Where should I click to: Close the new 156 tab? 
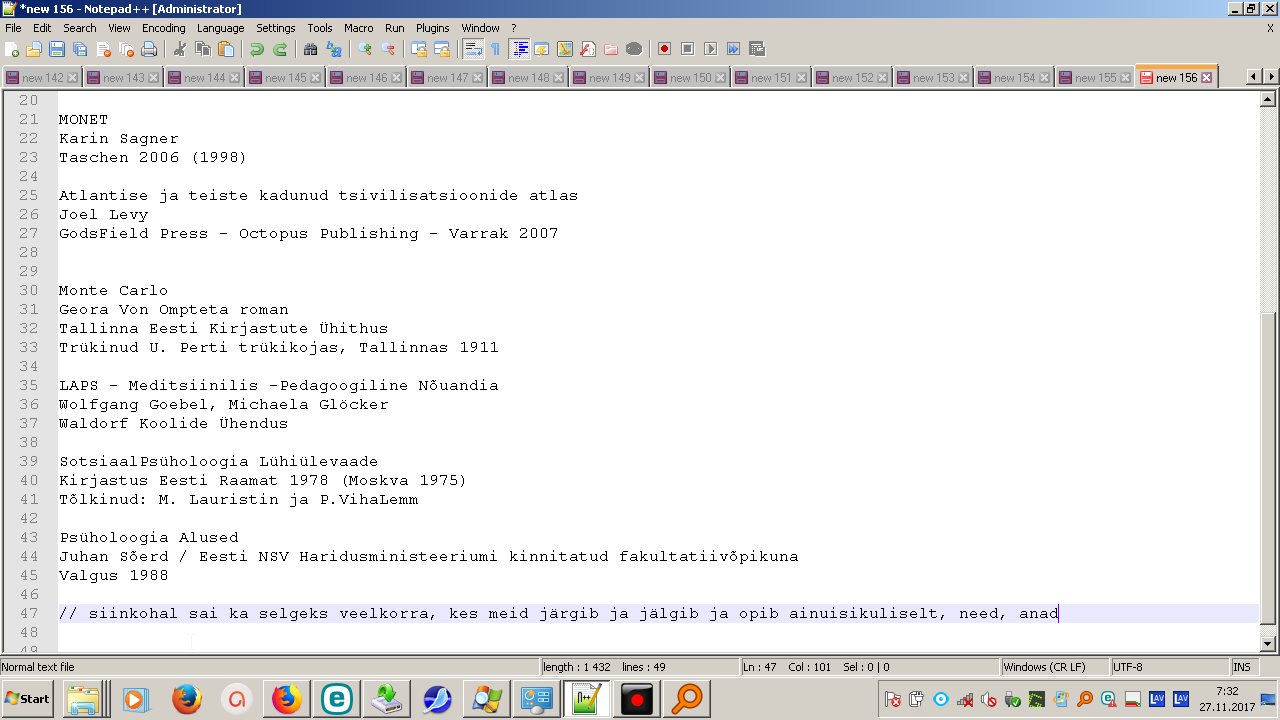1207,78
